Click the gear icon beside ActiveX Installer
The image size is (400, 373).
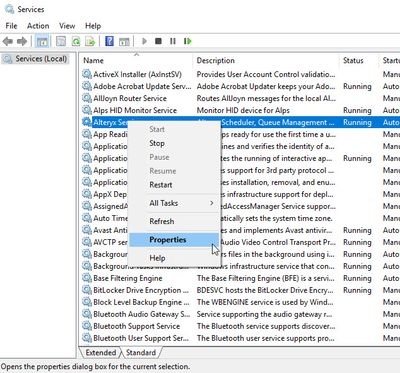tap(87, 74)
